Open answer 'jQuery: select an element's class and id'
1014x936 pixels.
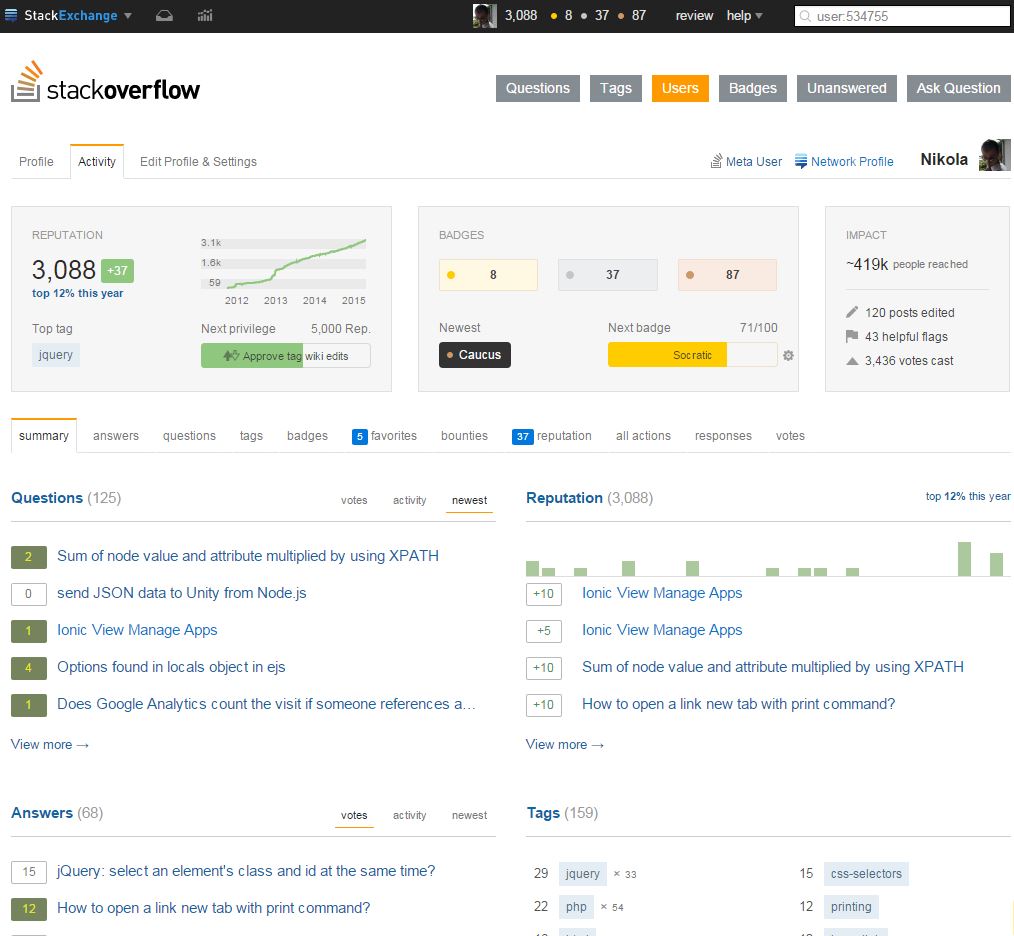(246, 871)
